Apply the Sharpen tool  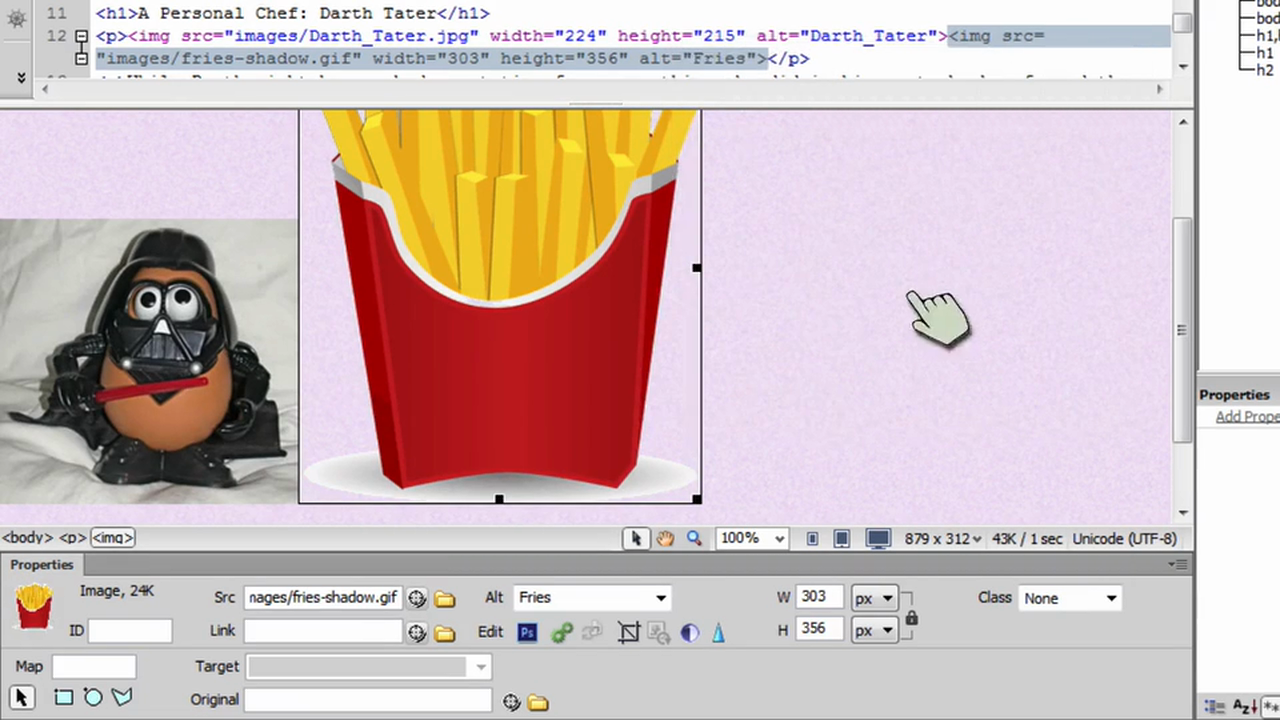(x=718, y=631)
